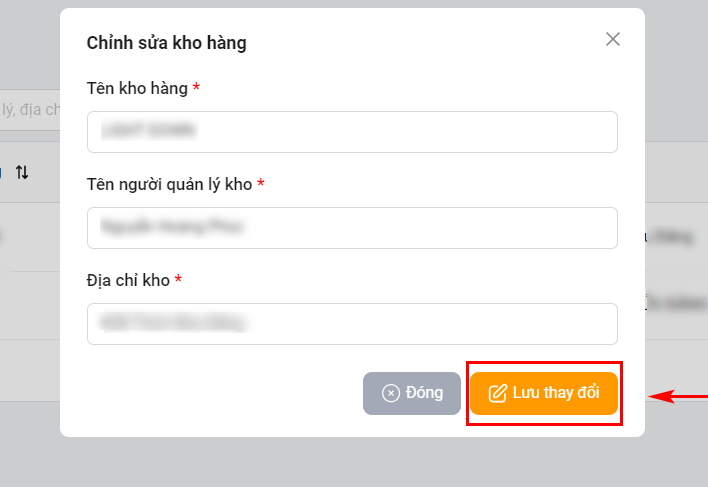This screenshot has height=487, width=708.
Task: Save with the orange Lưu thay đổi button
Action: tap(544, 393)
